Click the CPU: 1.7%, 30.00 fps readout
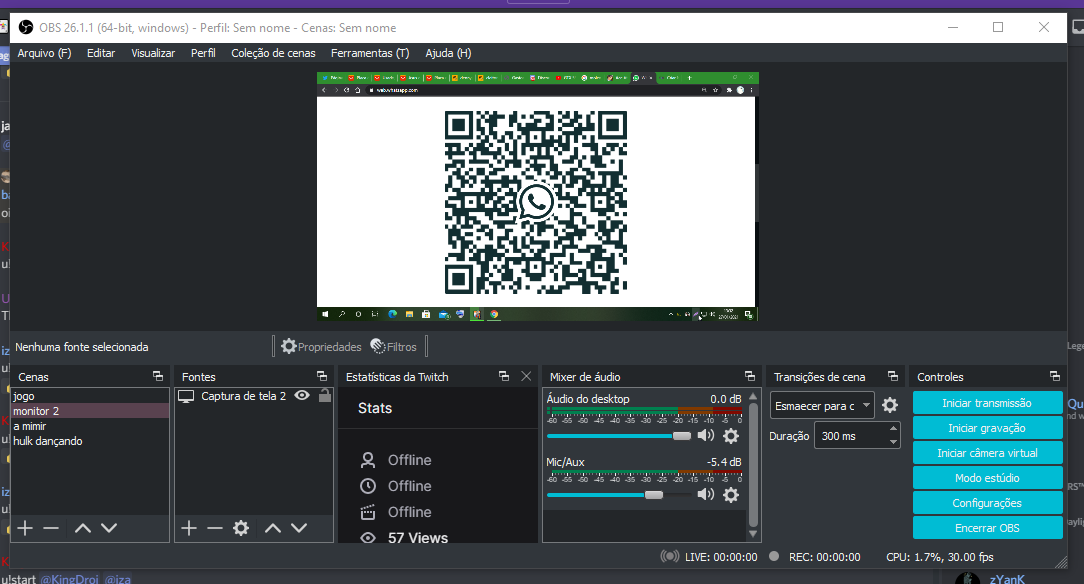Viewport: 1084px width, 584px height. pyautogui.click(x=940, y=556)
